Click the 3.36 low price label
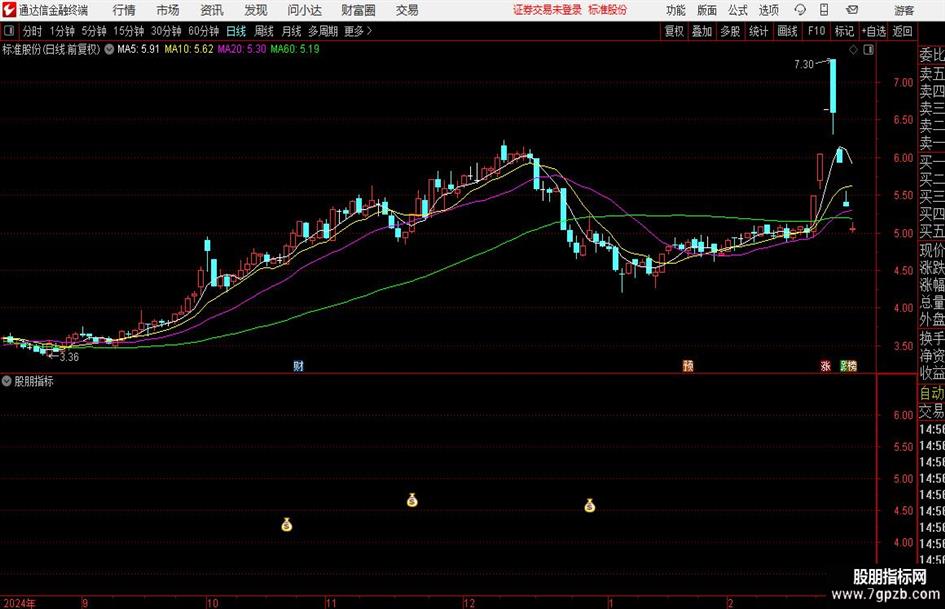This screenshot has height=609, width=945. pos(69,357)
